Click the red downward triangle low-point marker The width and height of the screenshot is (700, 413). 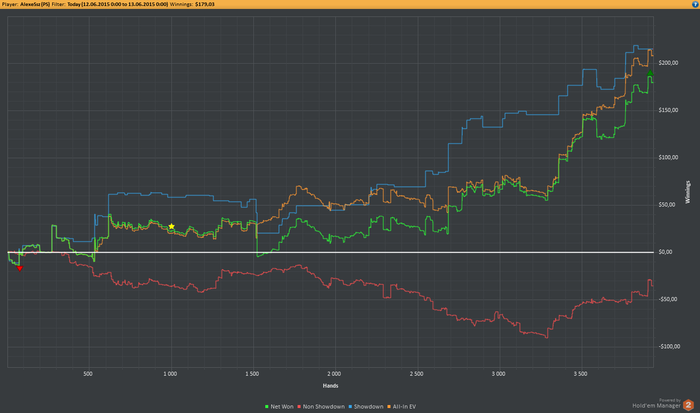click(x=20, y=268)
